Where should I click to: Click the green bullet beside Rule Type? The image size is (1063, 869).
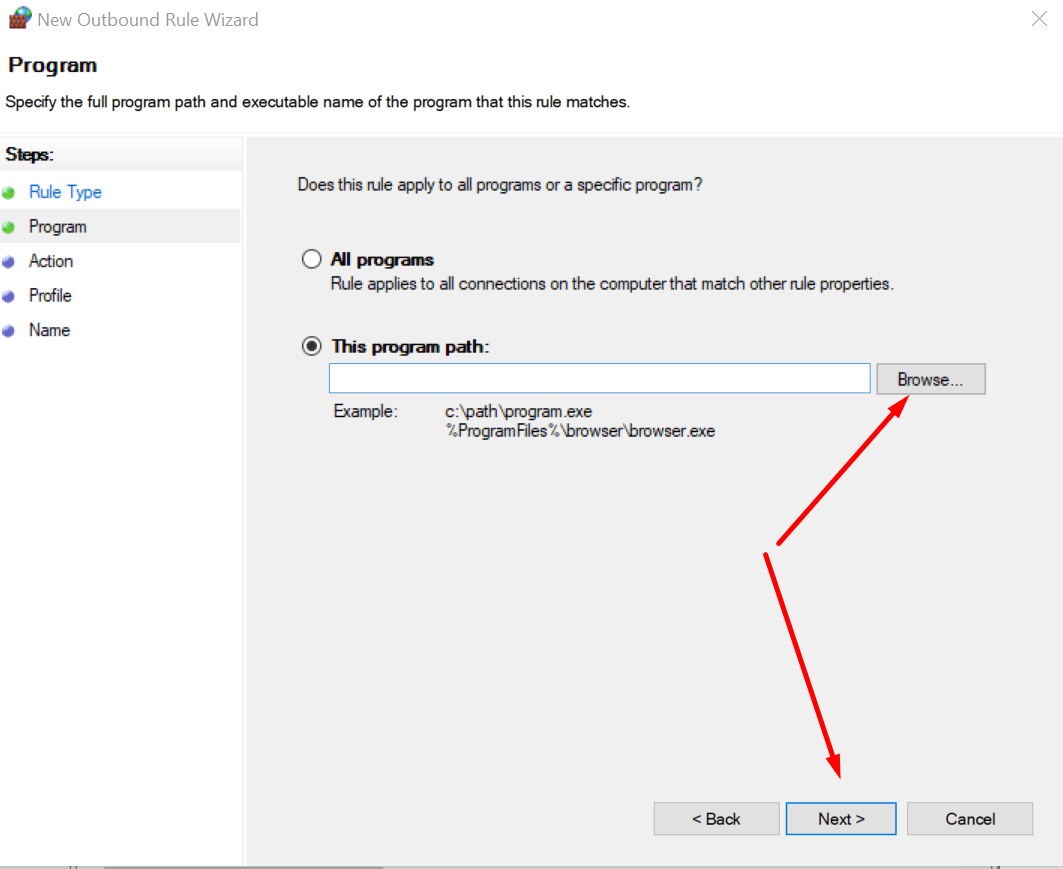click(9, 193)
